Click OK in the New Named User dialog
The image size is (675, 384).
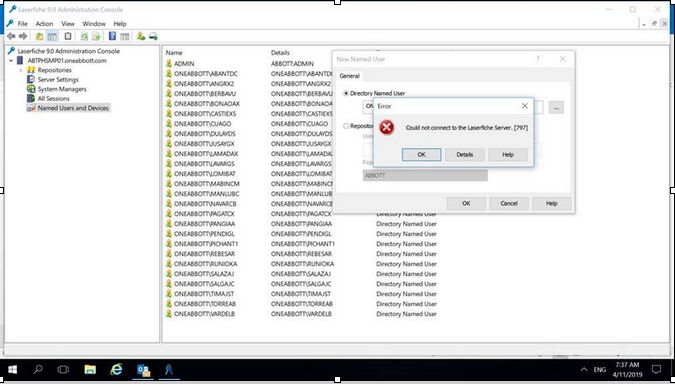(x=466, y=203)
